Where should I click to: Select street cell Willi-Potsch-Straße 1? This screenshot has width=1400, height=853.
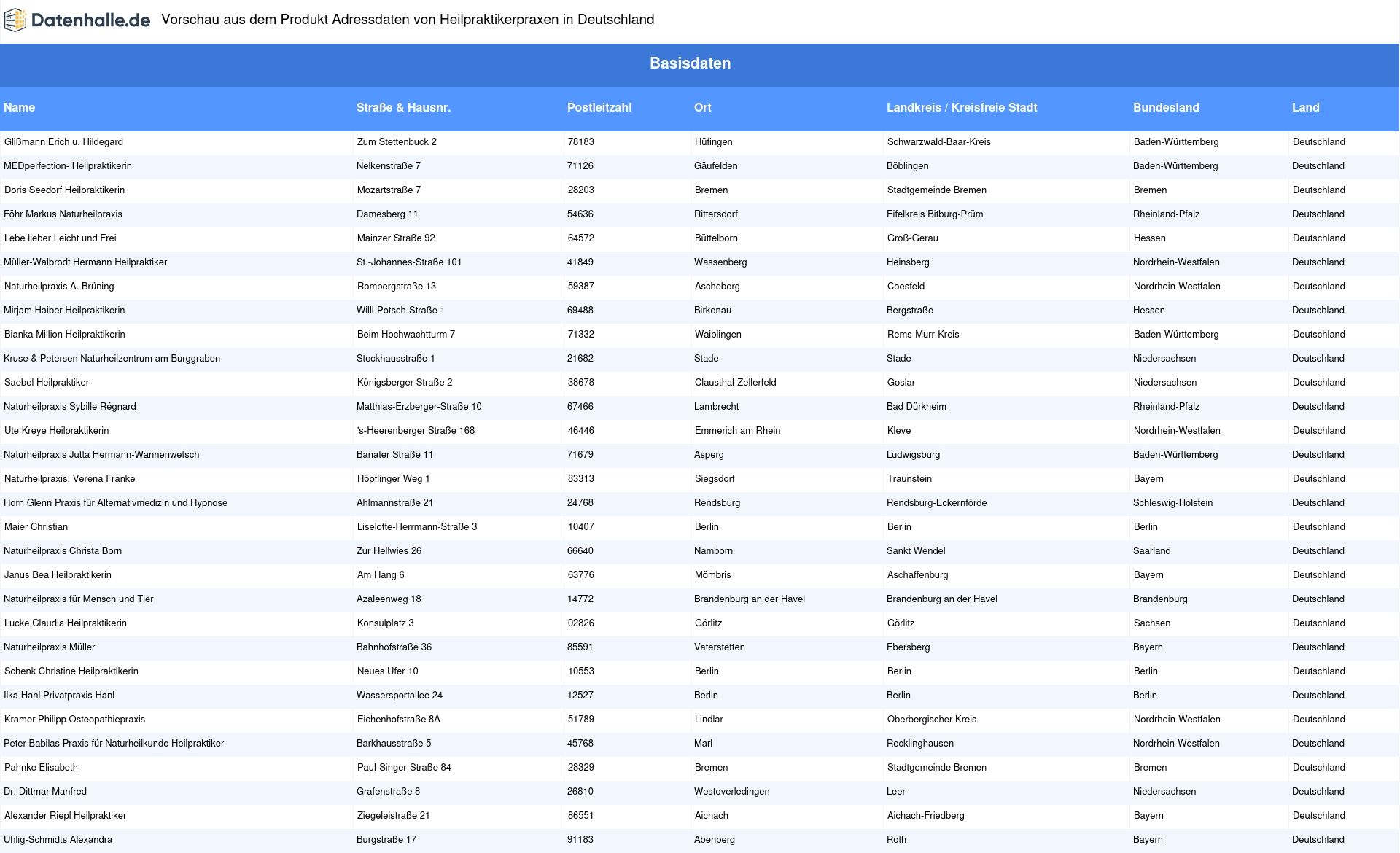pos(400,311)
